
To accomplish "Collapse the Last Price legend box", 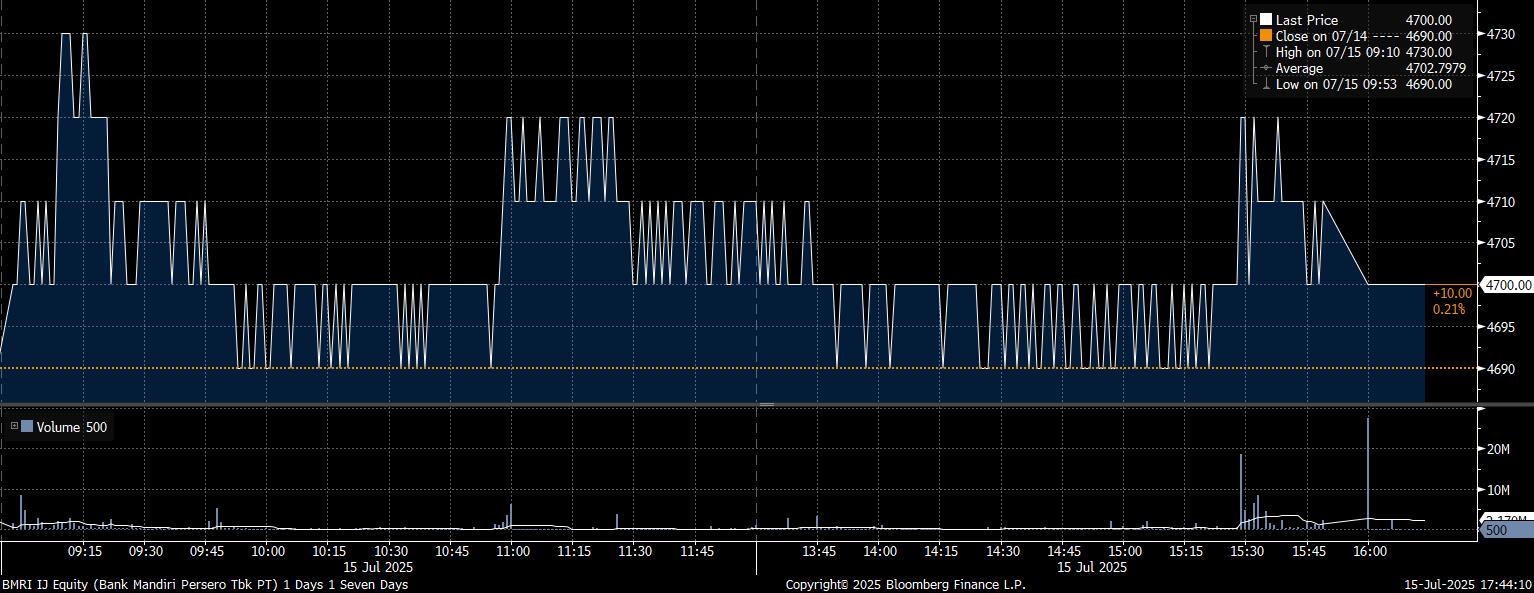I will (1253, 19).
